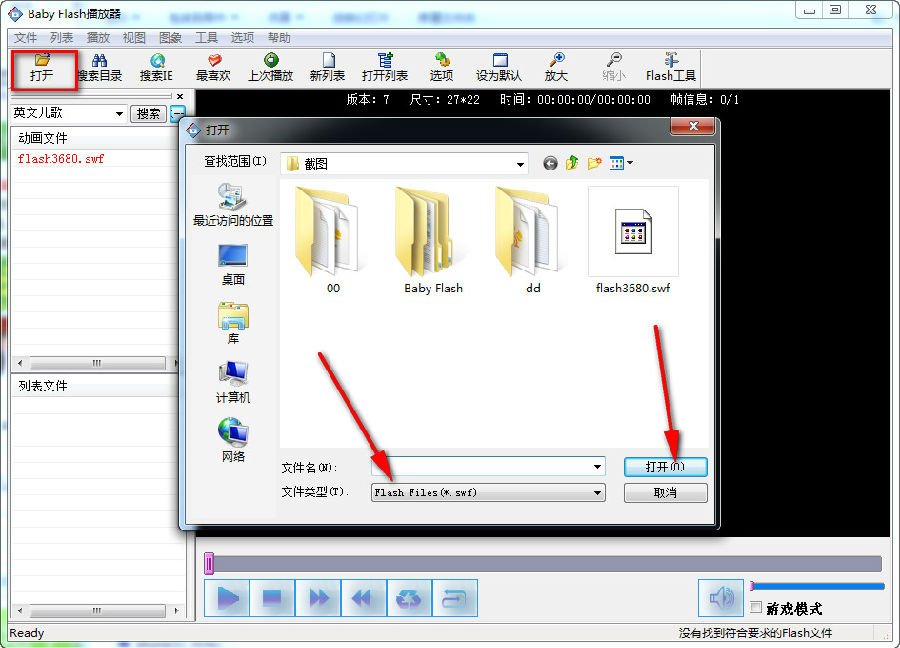
Task: Mute sound with the speaker button
Action: click(721, 597)
